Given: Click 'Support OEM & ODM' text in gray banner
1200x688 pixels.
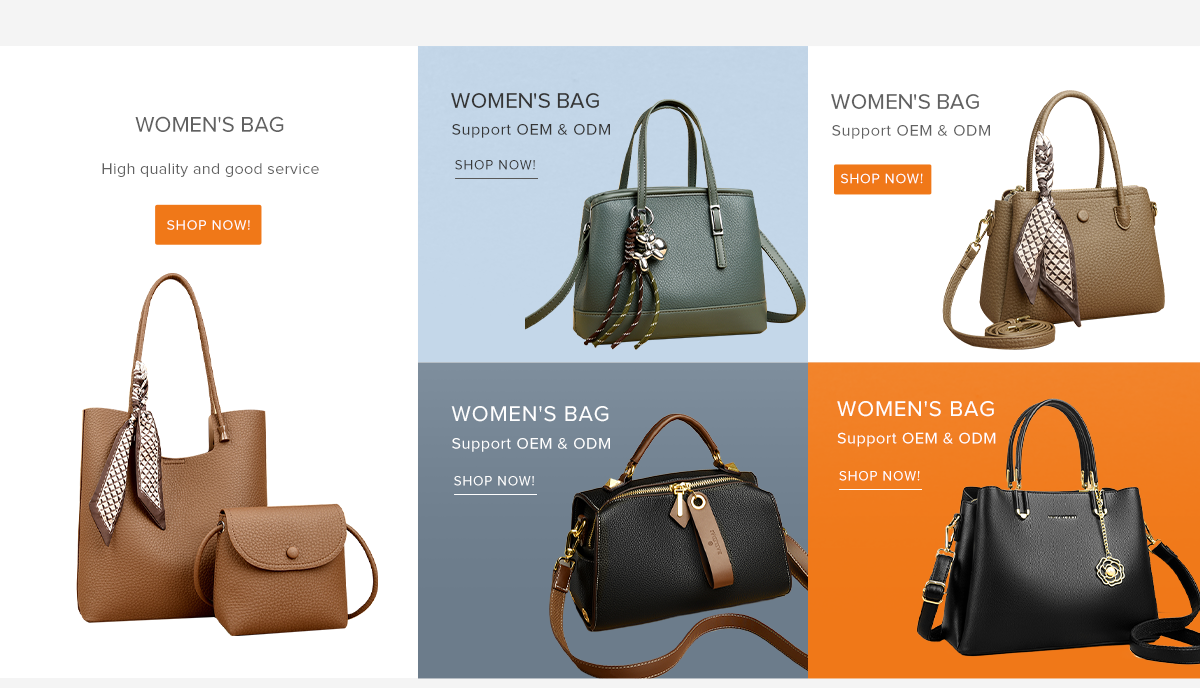Looking at the screenshot, I should [x=531, y=444].
